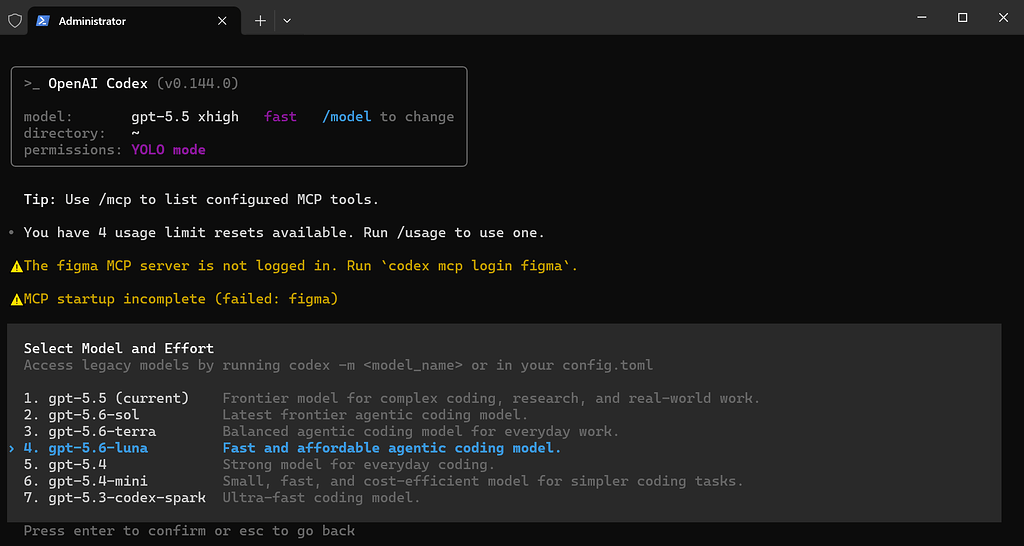The height and width of the screenshot is (546, 1024).
Task: Select model option 3. gpt-5.6-terra
Action: coord(89,432)
